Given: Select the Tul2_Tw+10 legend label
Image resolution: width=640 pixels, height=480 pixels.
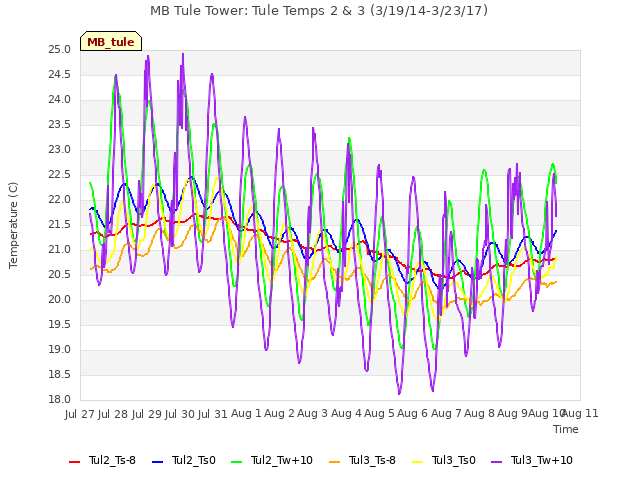Looking at the screenshot, I should [282, 460].
